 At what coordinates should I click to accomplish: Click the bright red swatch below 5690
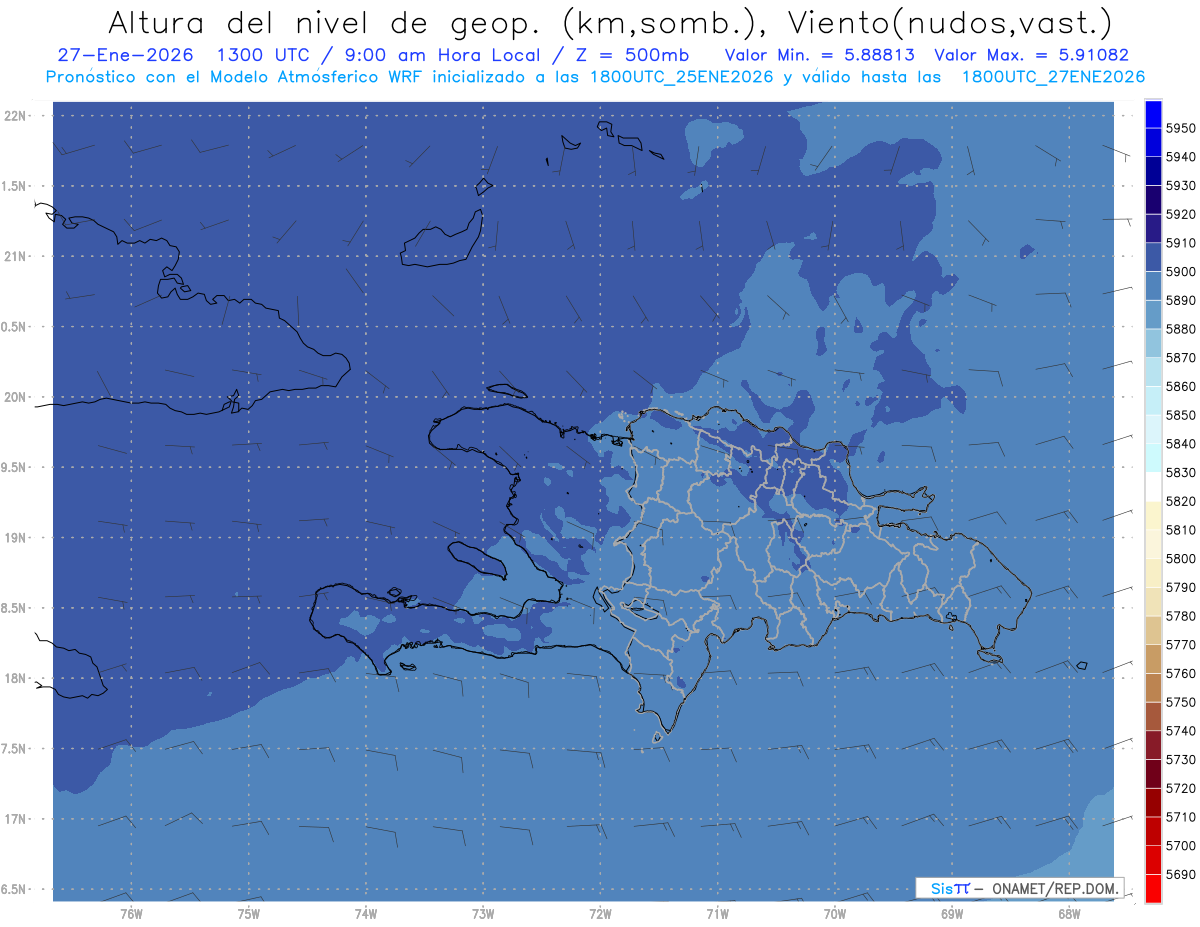(x=1153, y=888)
